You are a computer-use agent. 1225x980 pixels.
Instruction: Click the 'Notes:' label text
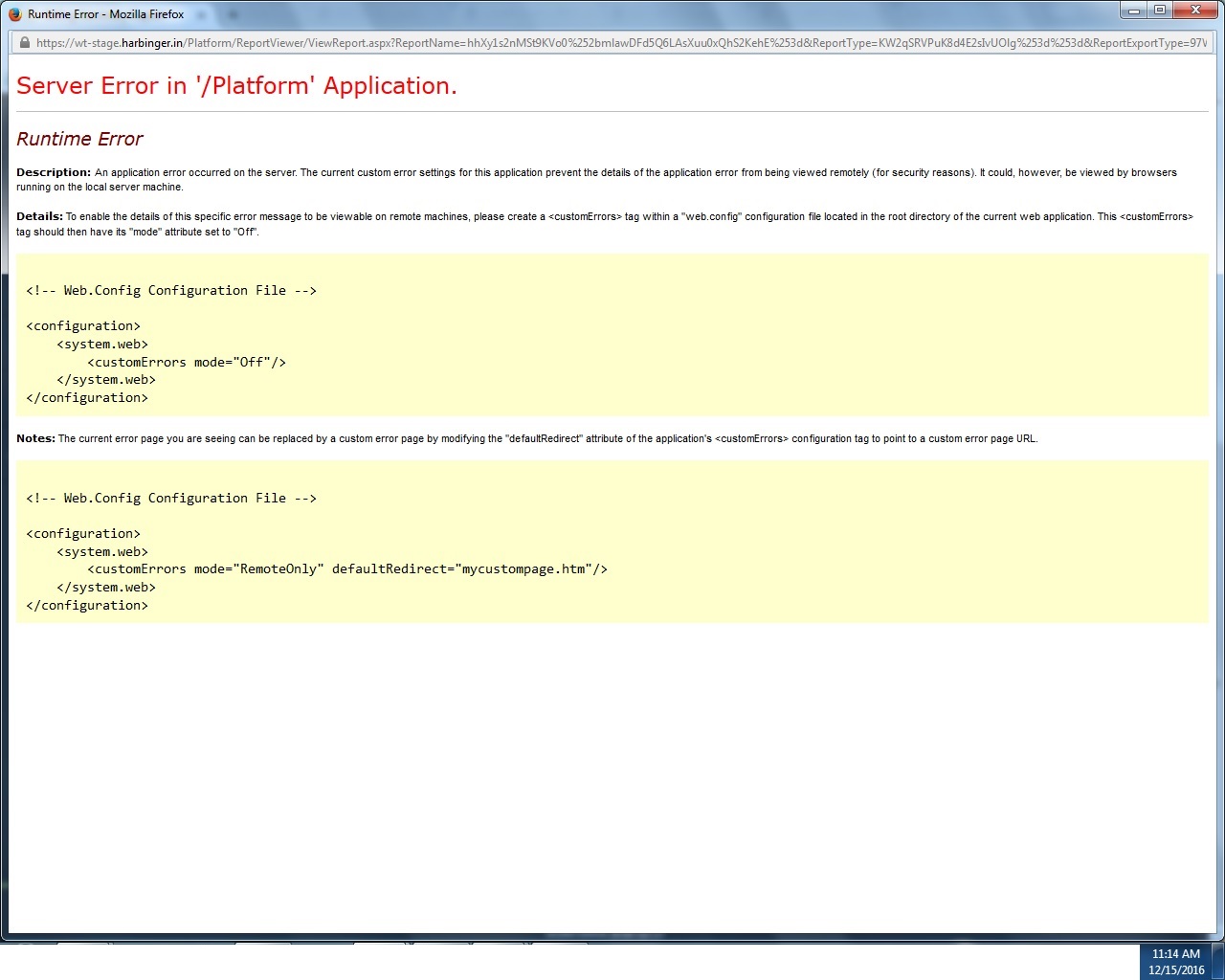pyautogui.click(x=35, y=438)
